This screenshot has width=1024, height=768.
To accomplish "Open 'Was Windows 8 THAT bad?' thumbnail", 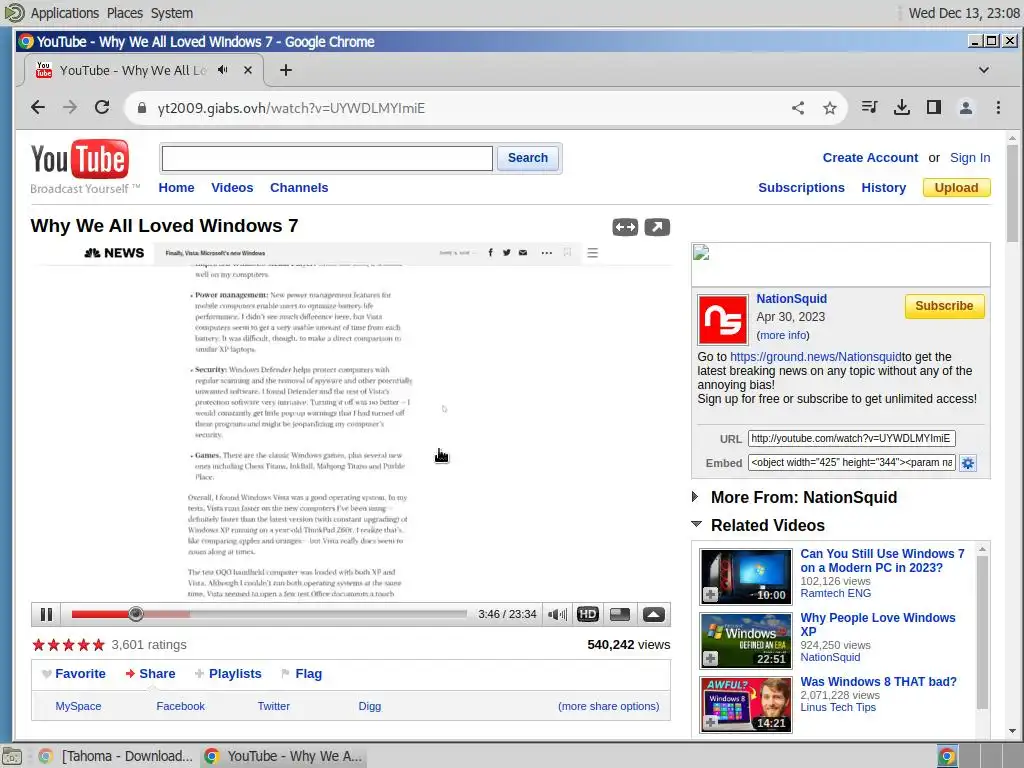I will pos(746,705).
